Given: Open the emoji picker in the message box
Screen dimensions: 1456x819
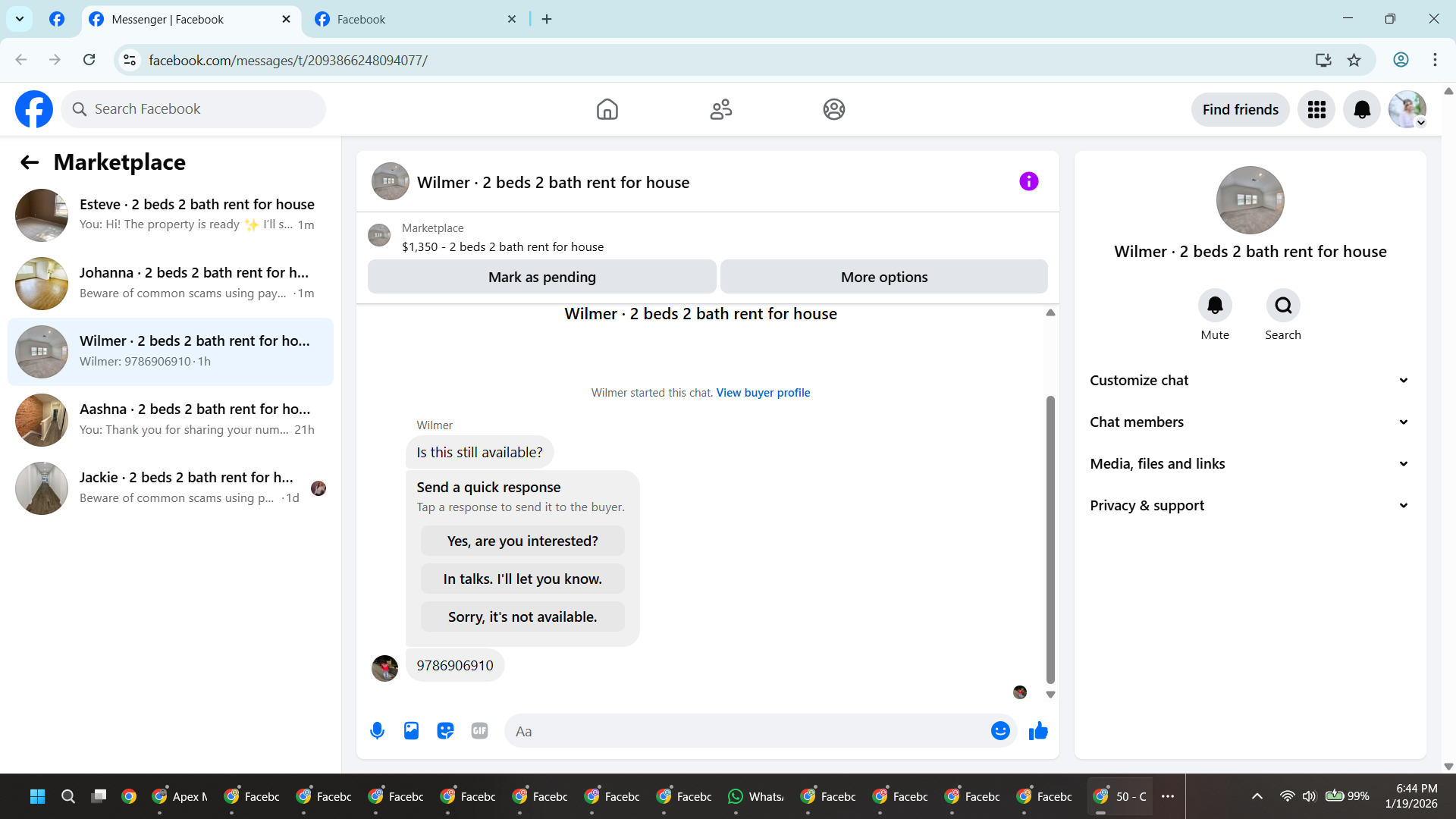Looking at the screenshot, I should coord(1000,731).
